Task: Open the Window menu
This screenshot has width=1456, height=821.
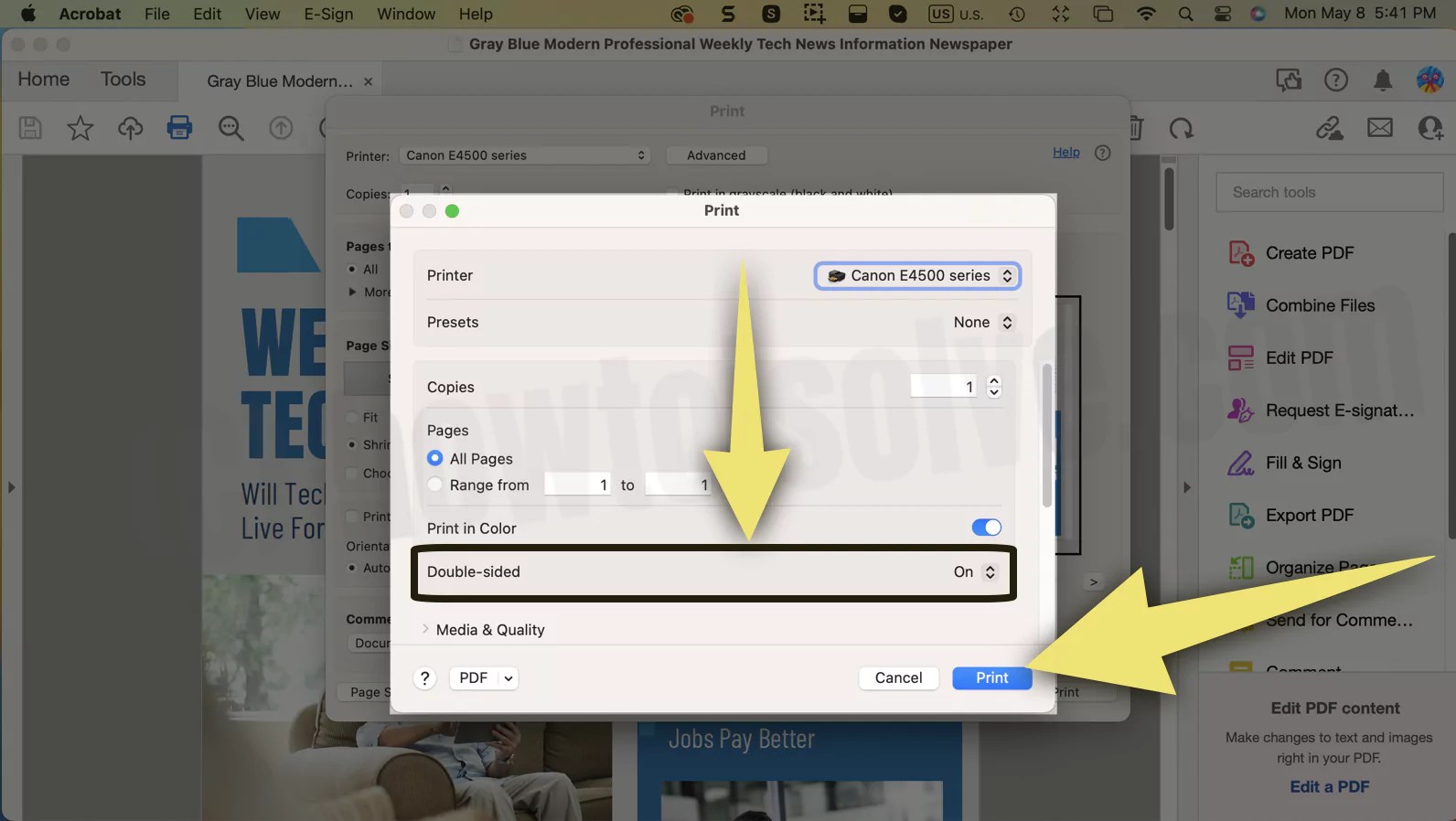Action: click(406, 14)
